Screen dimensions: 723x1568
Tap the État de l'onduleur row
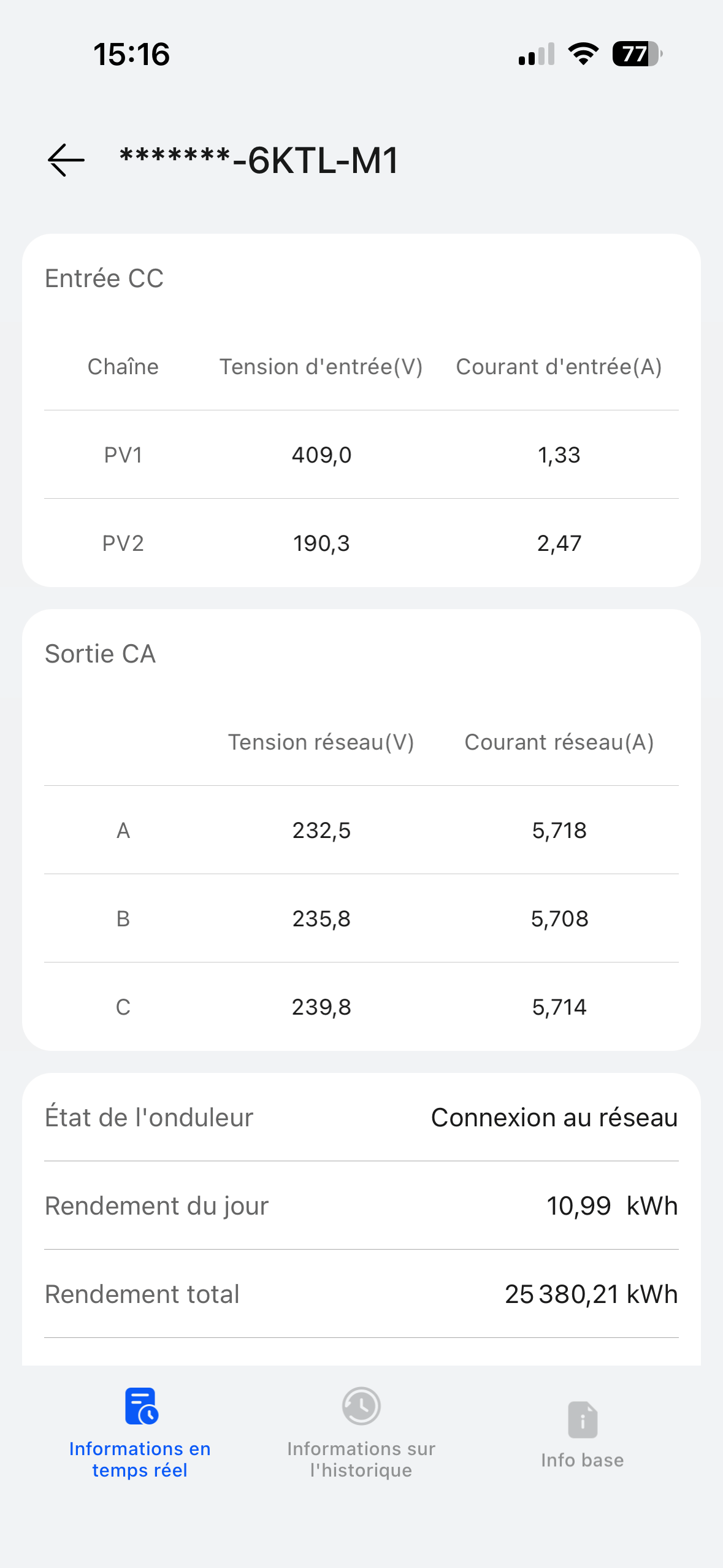pyautogui.click(x=361, y=1117)
